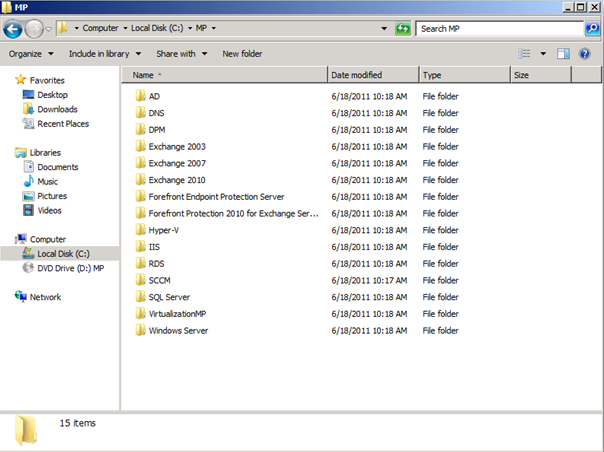The width and height of the screenshot is (604, 452).
Task: Open recent pages dropdown beside Forward arrow
Action: coord(49,29)
